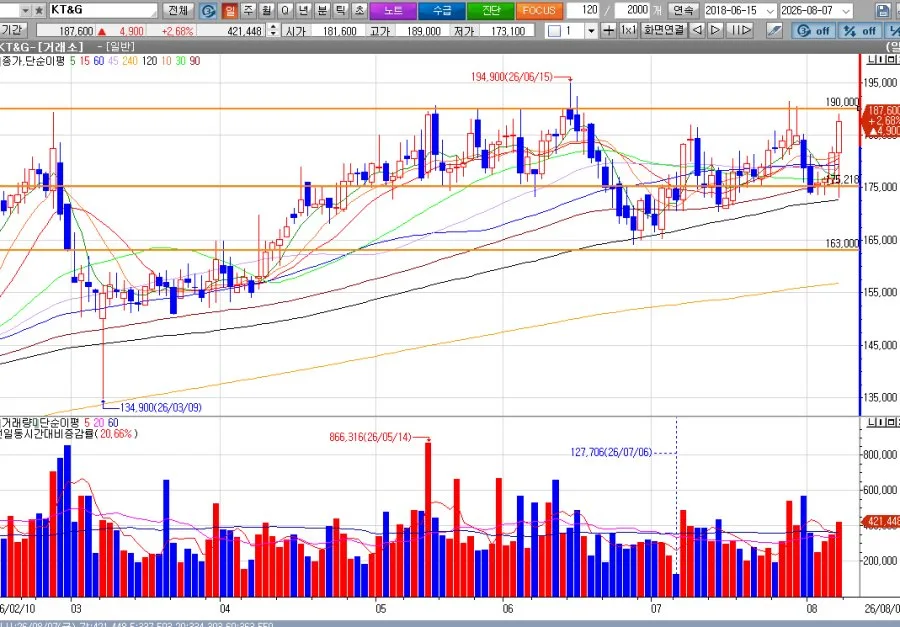Viewport: 900px width, 627px height.
Task: Open the KT&G stock name combo box
Action: pyautogui.click(x=102, y=10)
